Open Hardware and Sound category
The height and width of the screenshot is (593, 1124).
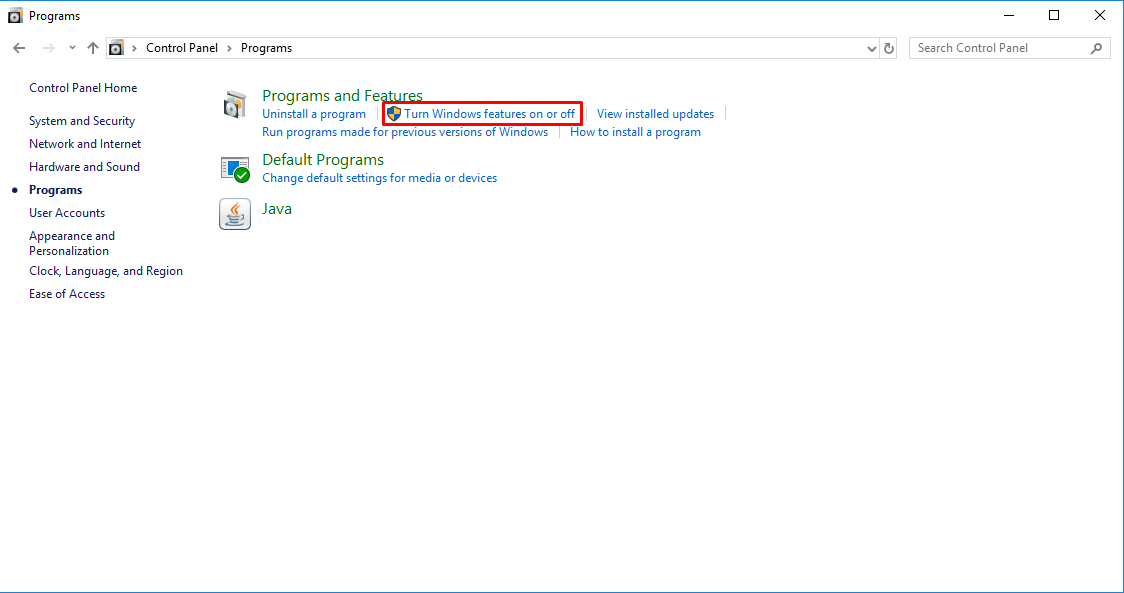[x=85, y=166]
